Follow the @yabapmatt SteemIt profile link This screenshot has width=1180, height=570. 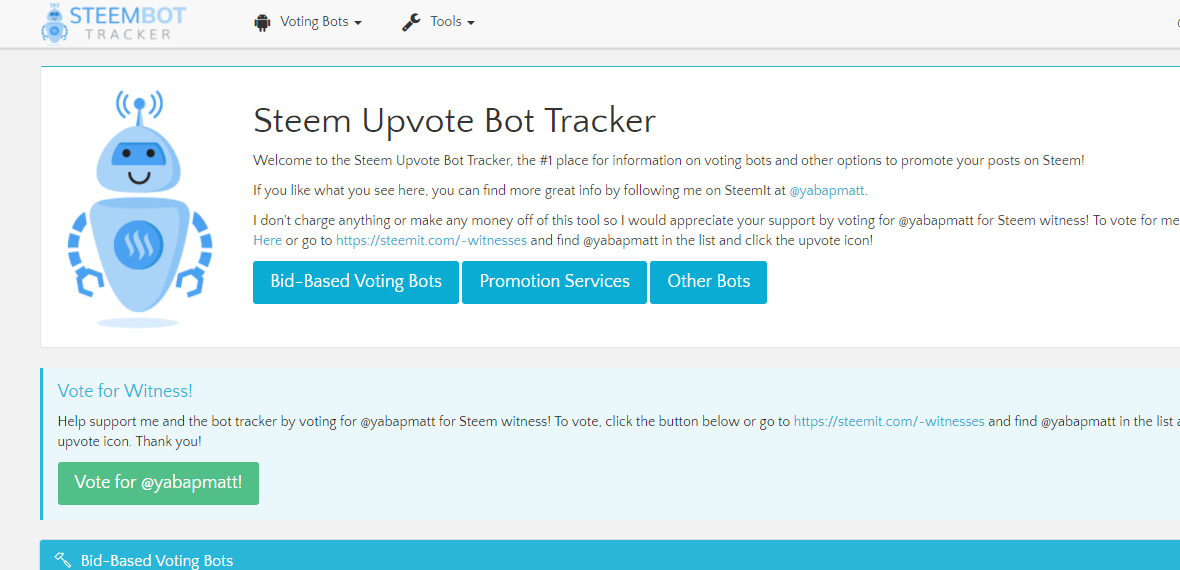point(828,191)
